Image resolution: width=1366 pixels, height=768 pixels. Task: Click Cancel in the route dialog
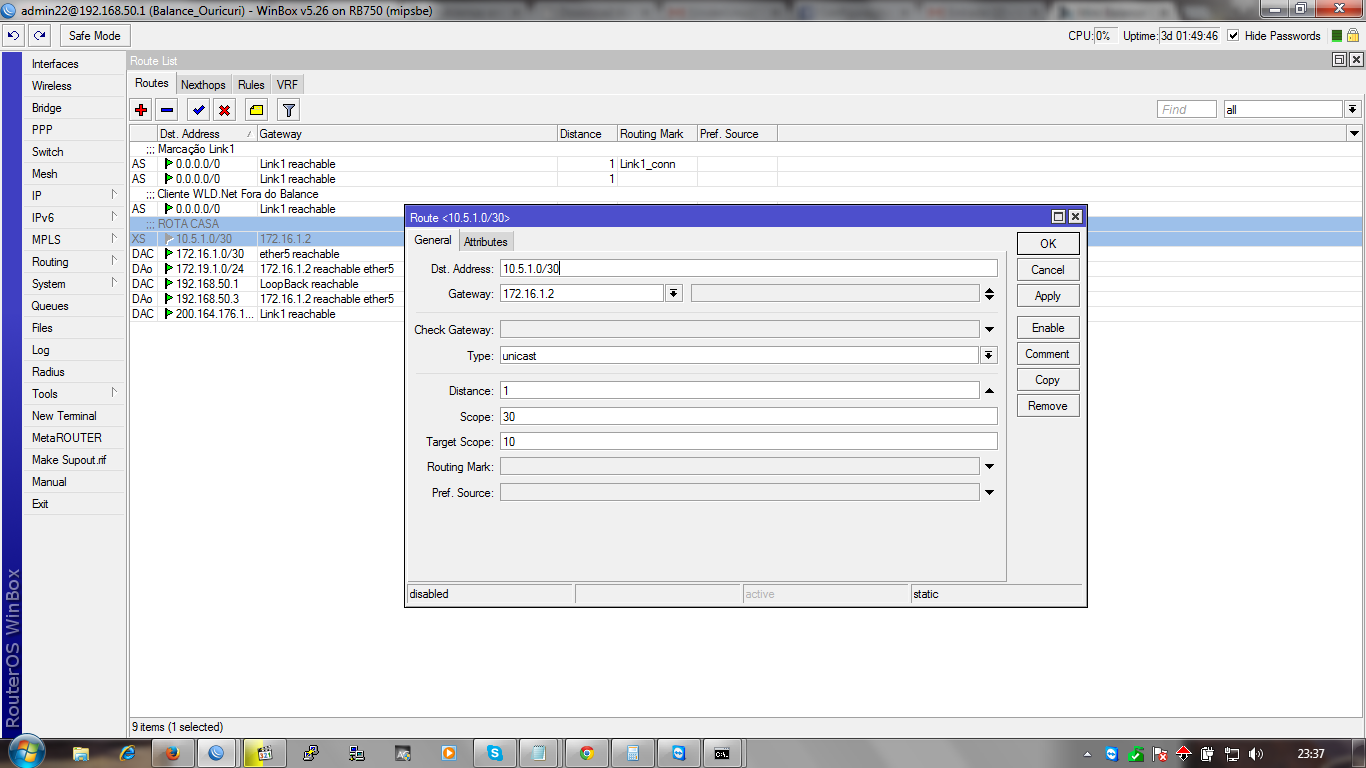point(1048,270)
